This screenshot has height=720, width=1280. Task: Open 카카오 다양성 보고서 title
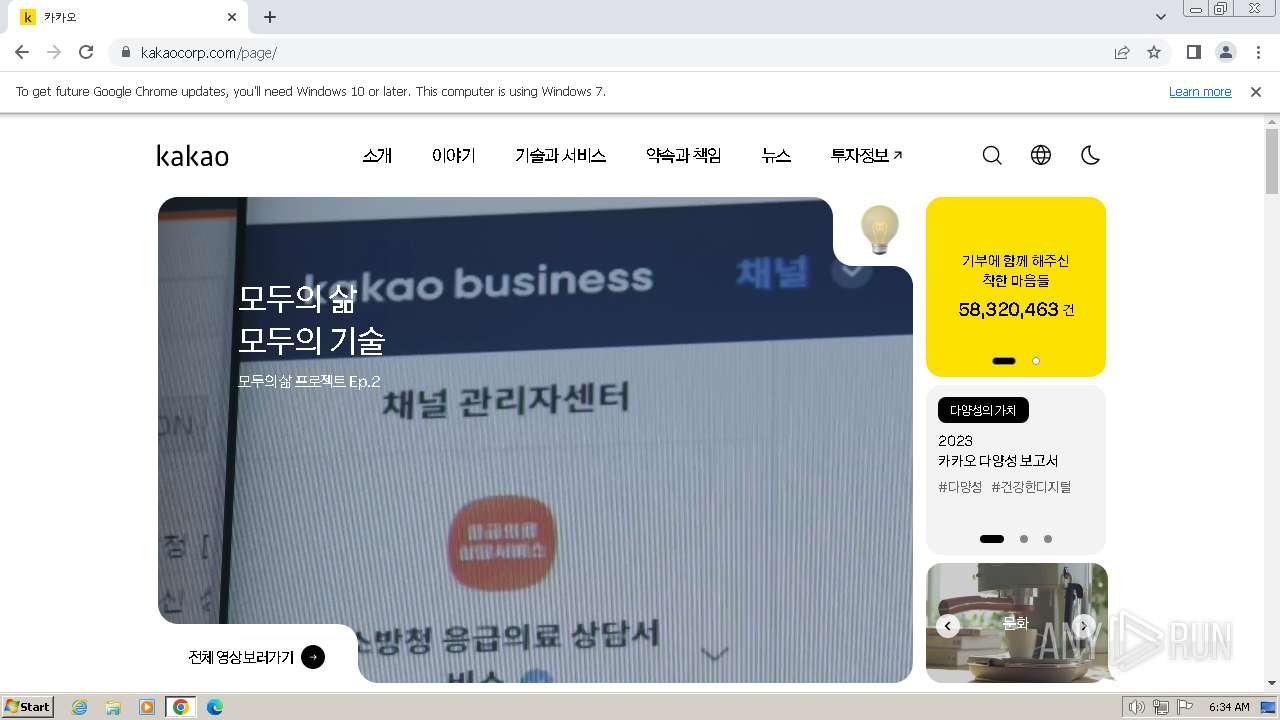point(998,461)
